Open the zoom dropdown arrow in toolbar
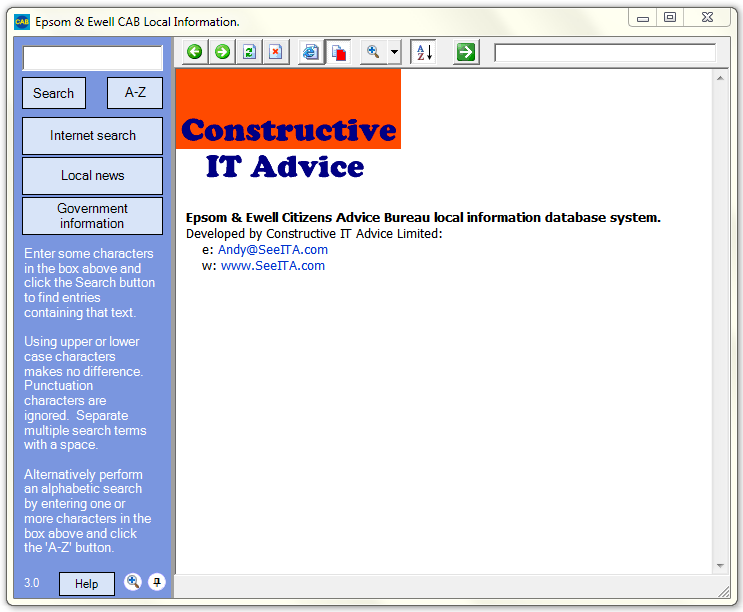 pyautogui.click(x=394, y=52)
